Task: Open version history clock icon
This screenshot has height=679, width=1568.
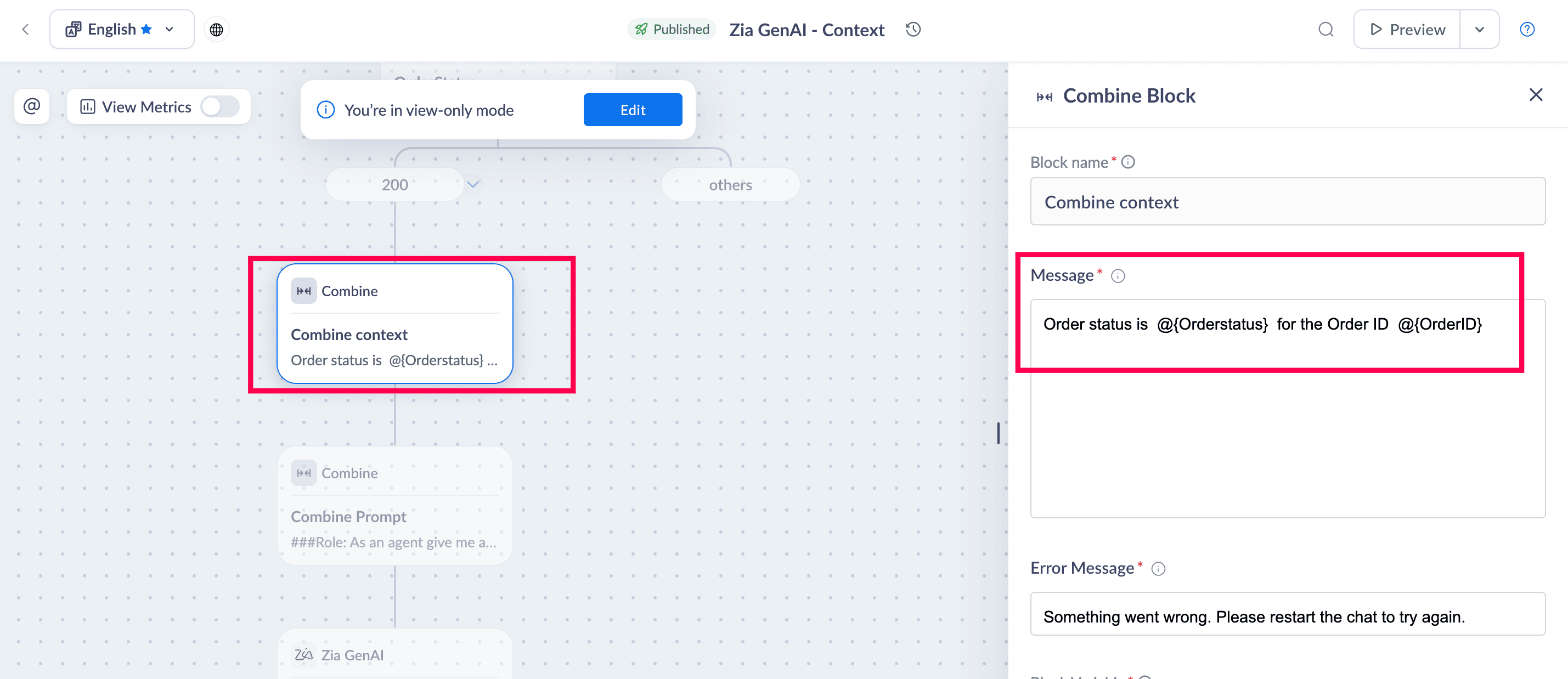Action: coord(913,29)
